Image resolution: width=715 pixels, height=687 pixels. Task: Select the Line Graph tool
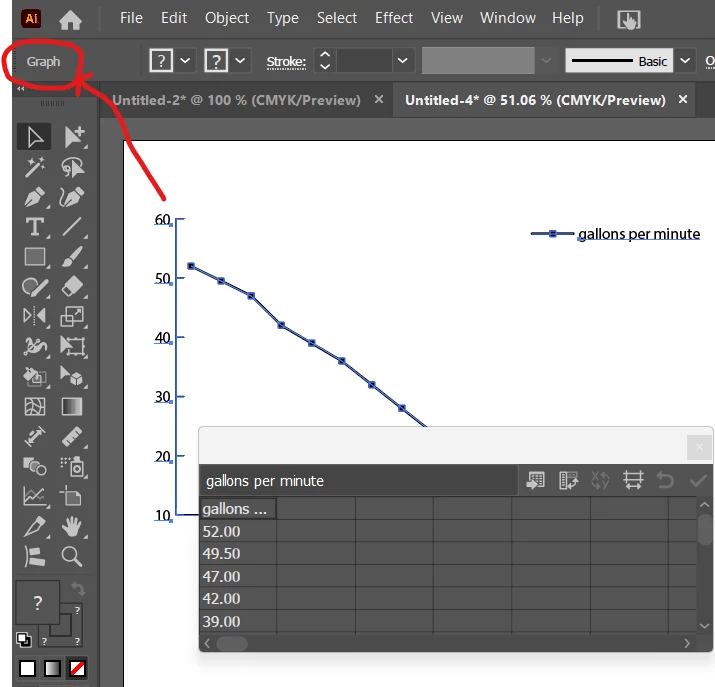click(34, 496)
